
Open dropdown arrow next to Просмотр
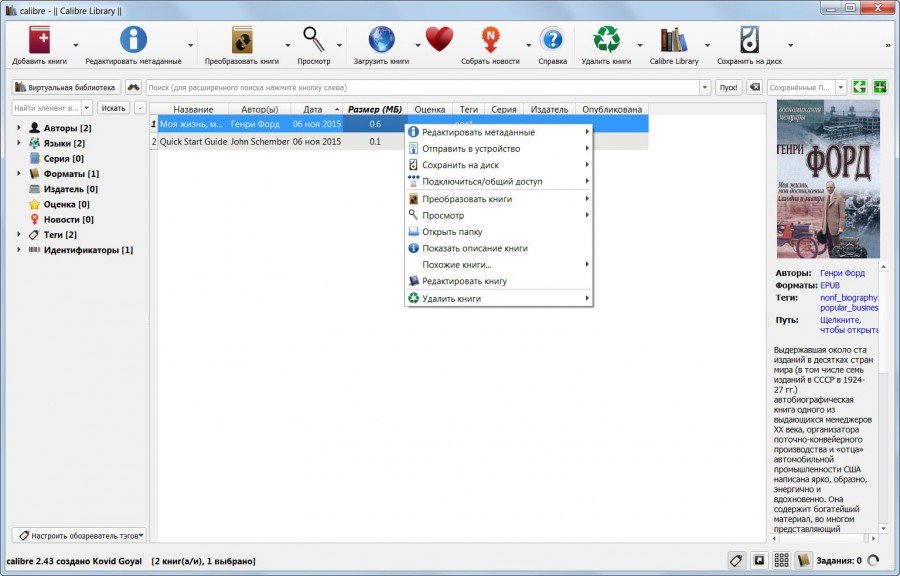point(339,45)
